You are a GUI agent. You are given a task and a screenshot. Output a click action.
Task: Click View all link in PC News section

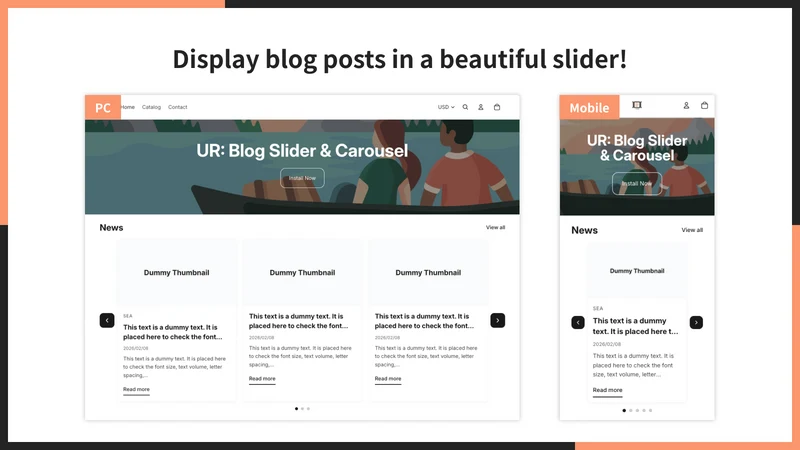pos(495,228)
